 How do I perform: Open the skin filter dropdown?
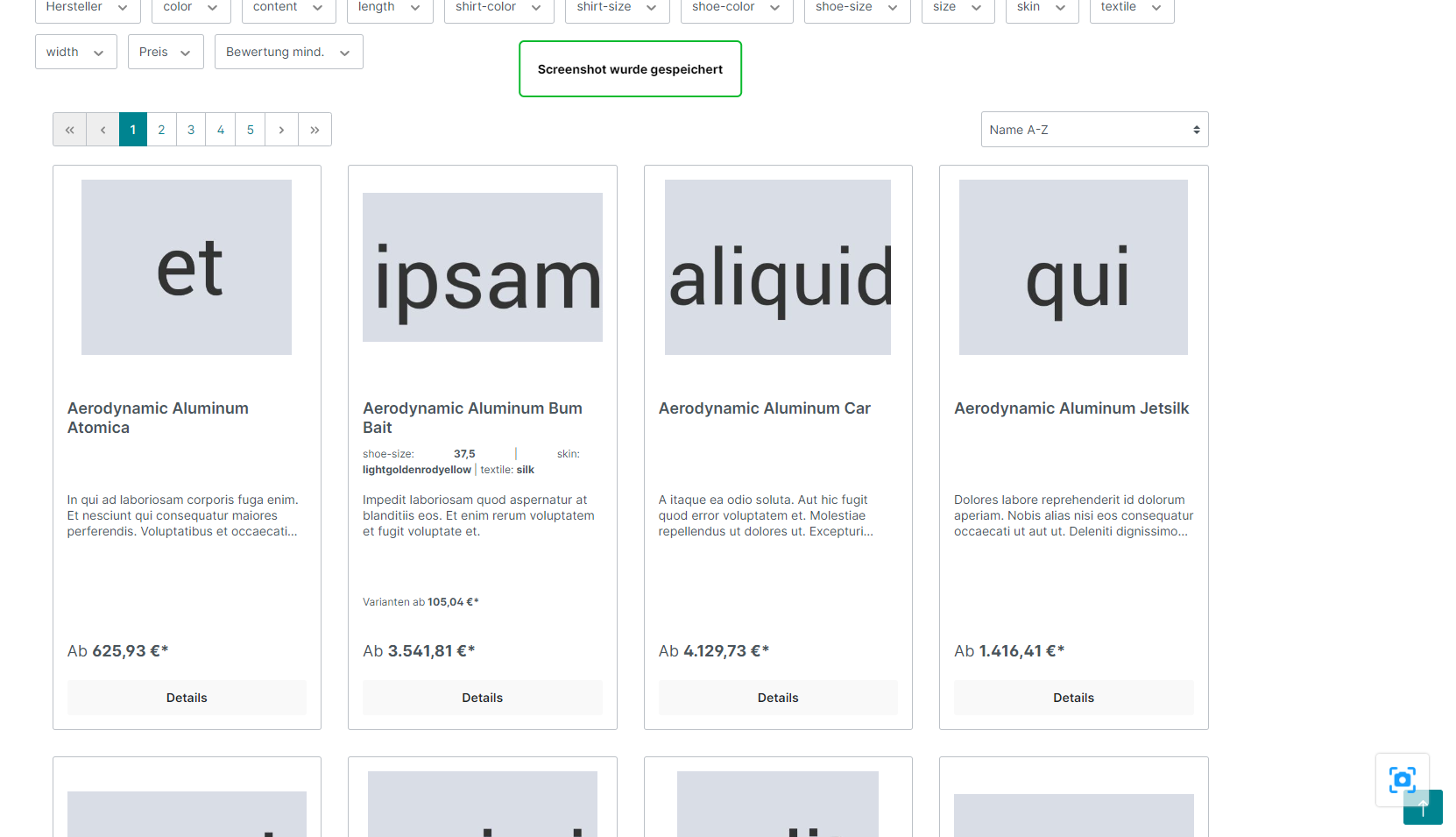pos(1043,7)
